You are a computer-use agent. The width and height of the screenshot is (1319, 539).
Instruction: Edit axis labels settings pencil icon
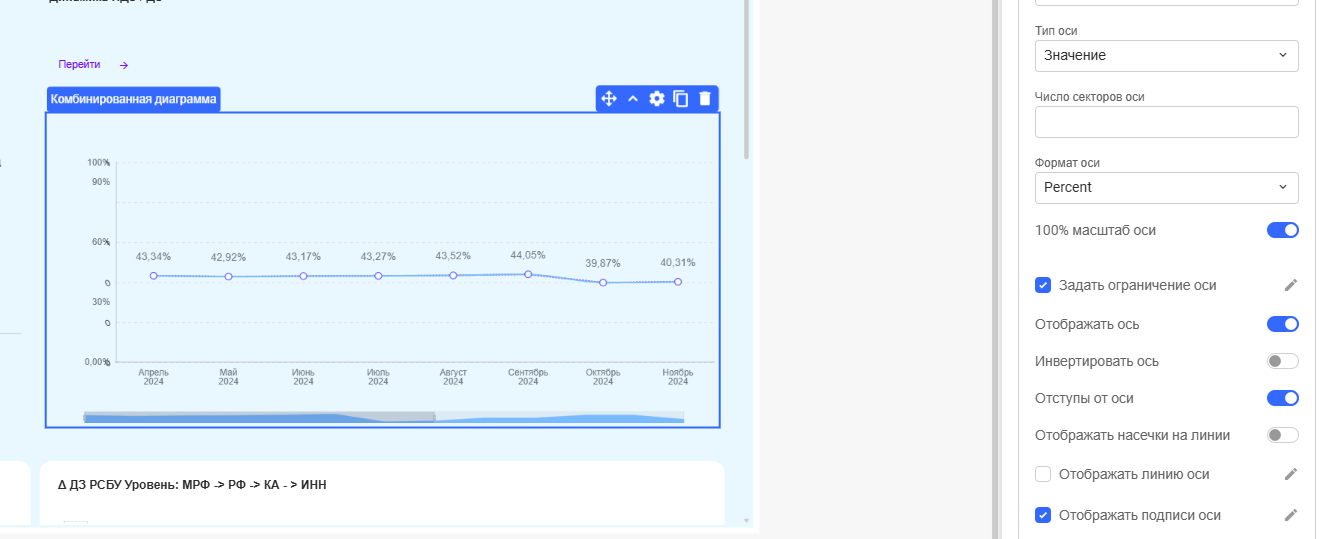1290,515
